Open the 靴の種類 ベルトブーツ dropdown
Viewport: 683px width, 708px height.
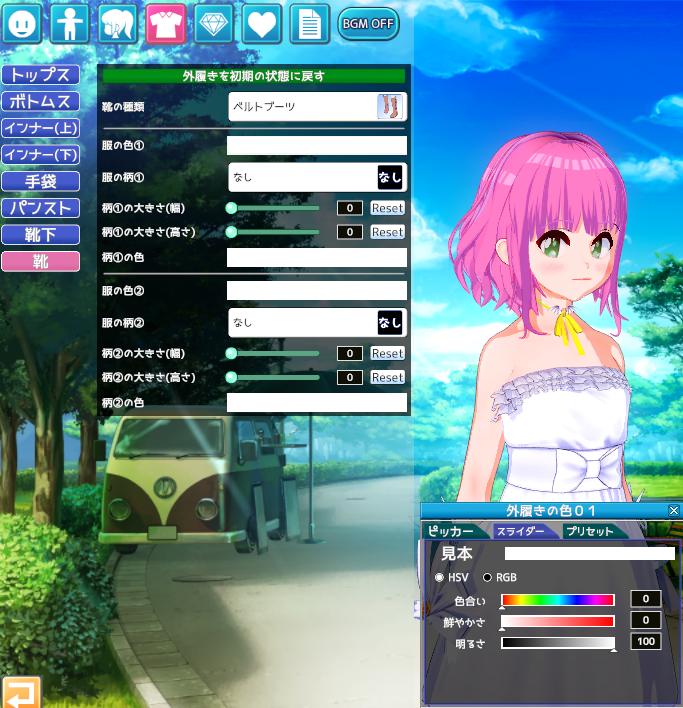316,106
